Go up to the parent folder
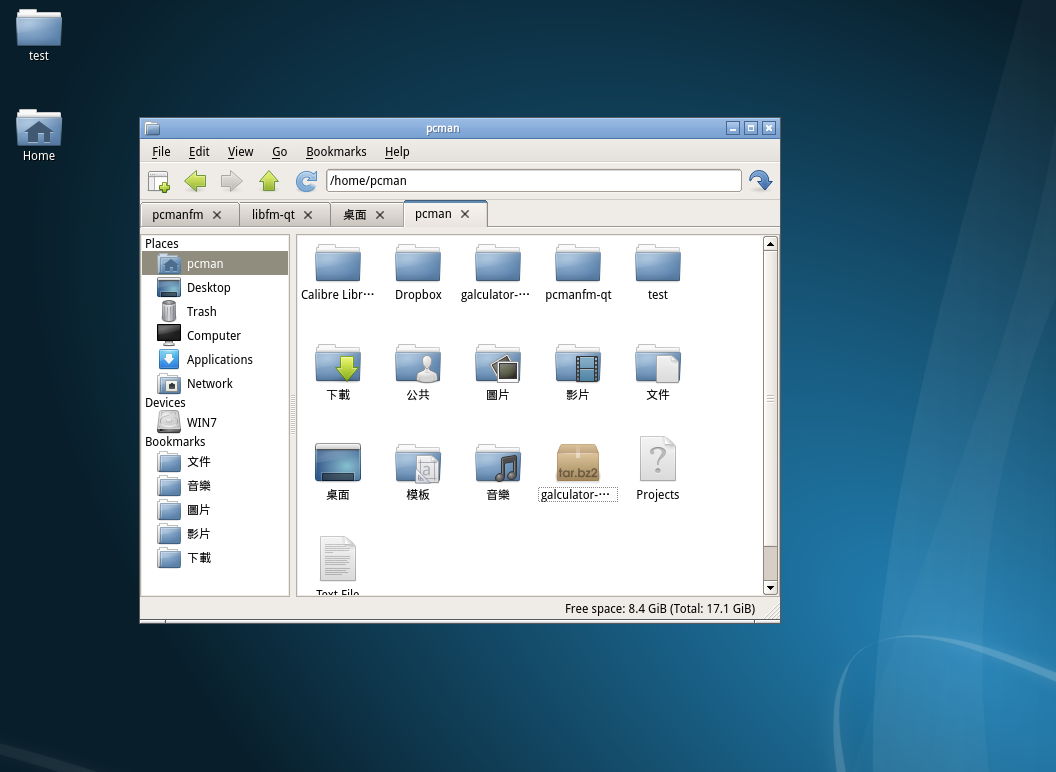 (x=268, y=181)
